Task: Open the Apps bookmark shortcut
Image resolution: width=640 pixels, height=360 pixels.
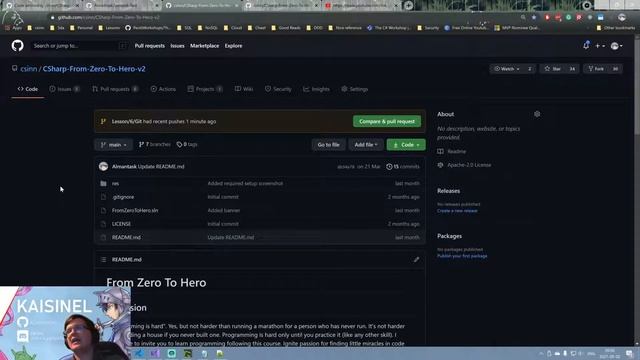Action: [x=13, y=28]
